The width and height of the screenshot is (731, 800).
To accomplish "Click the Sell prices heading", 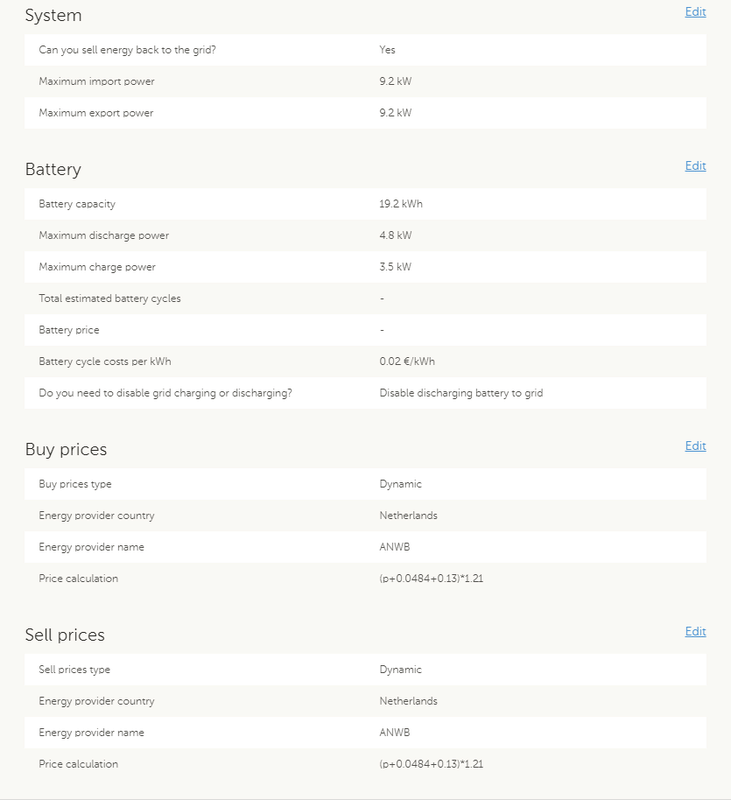I will click(x=65, y=635).
